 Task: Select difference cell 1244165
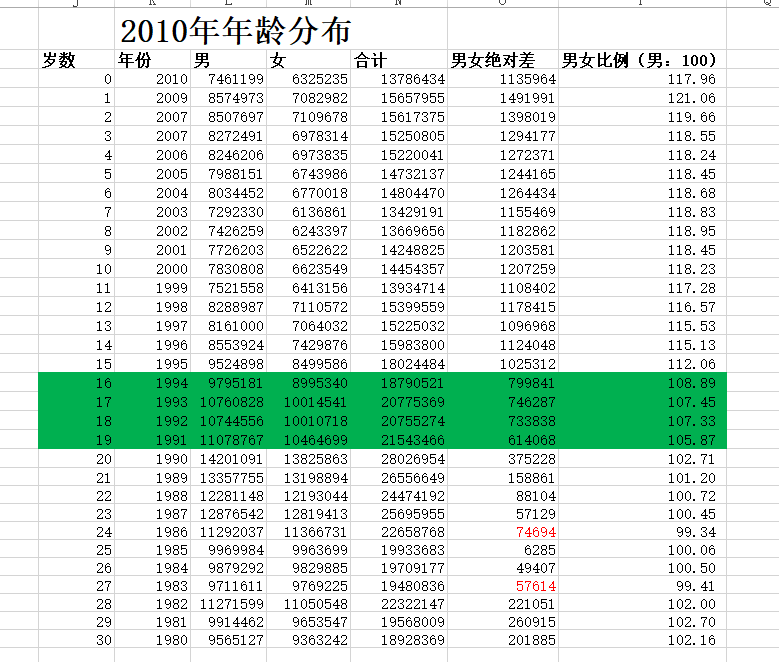(528, 174)
